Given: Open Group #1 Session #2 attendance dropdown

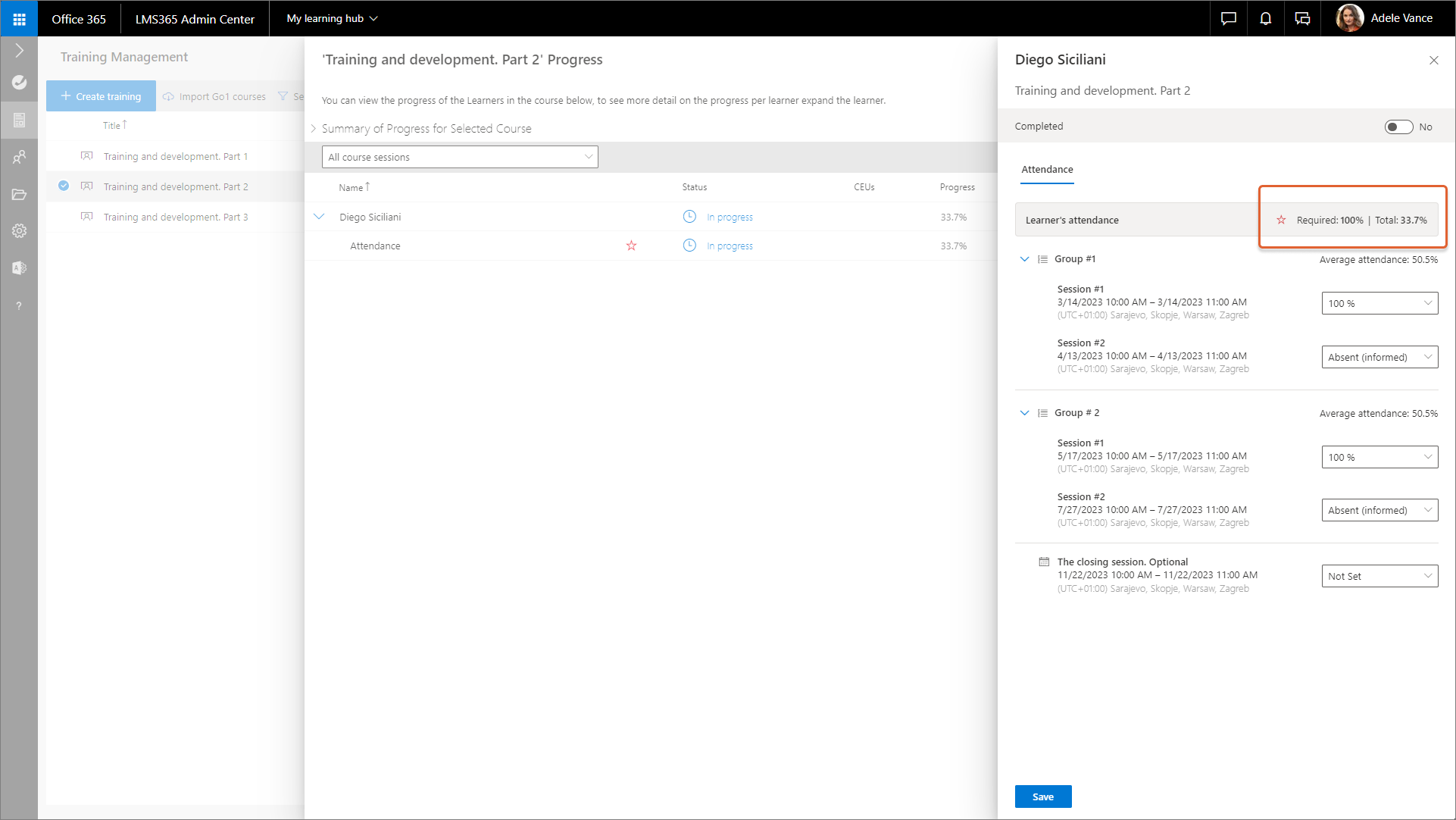Looking at the screenshot, I should (1379, 358).
